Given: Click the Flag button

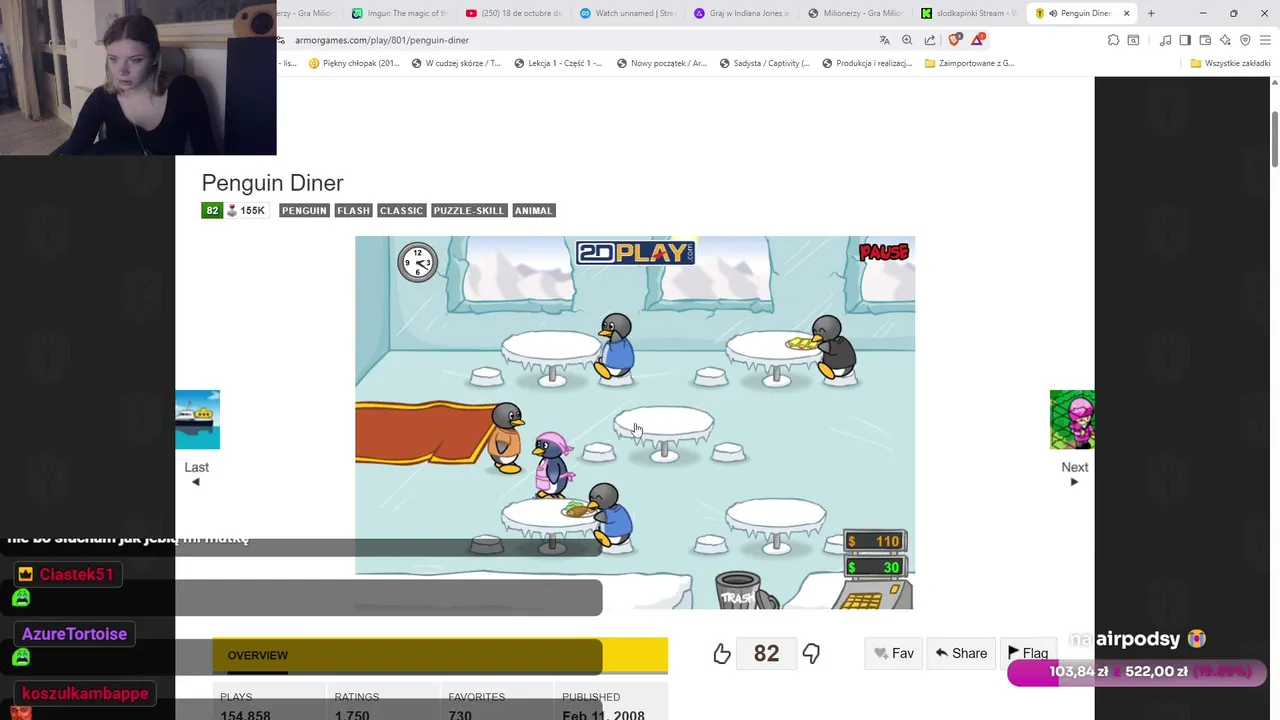Looking at the screenshot, I should point(1028,653).
